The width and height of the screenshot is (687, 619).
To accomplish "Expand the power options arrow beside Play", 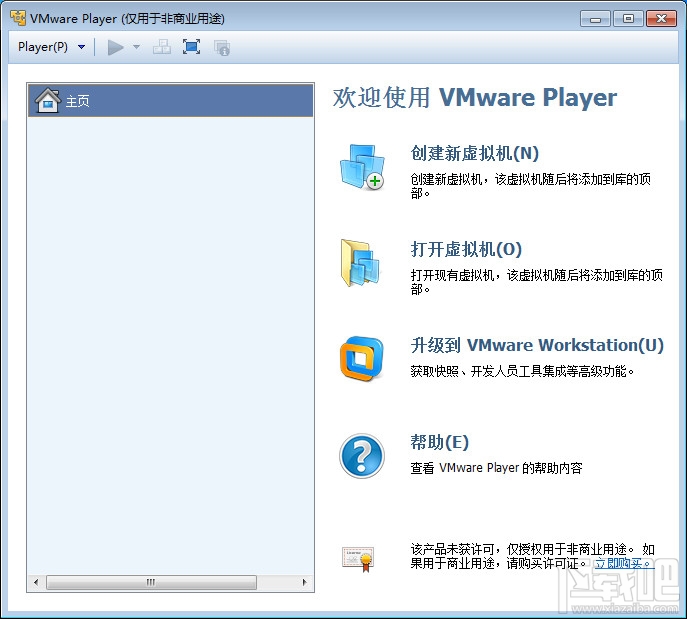I will [136, 47].
